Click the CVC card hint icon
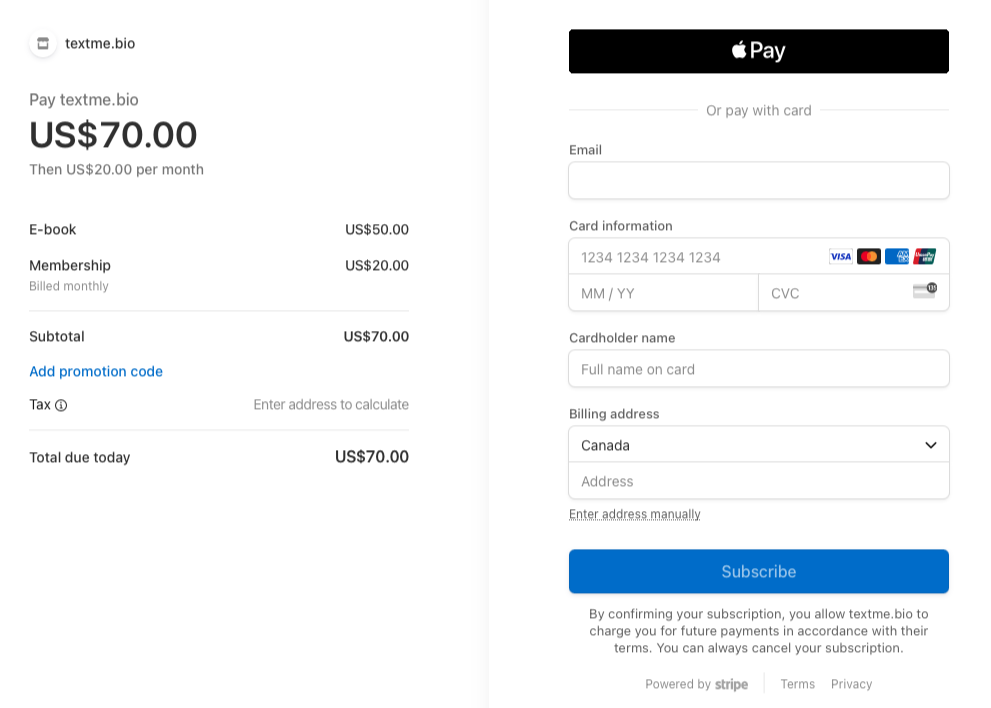991x708 pixels. pyautogui.click(x=924, y=291)
